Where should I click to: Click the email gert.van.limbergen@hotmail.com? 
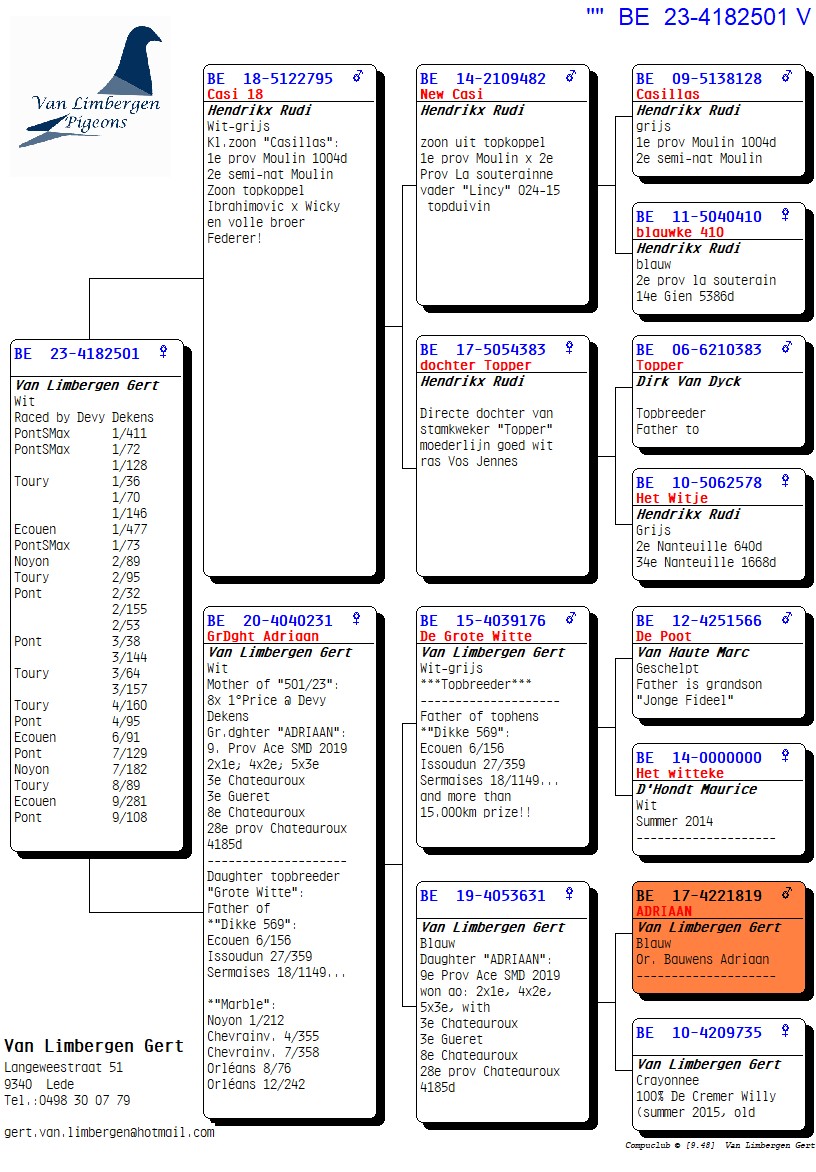109,1132
